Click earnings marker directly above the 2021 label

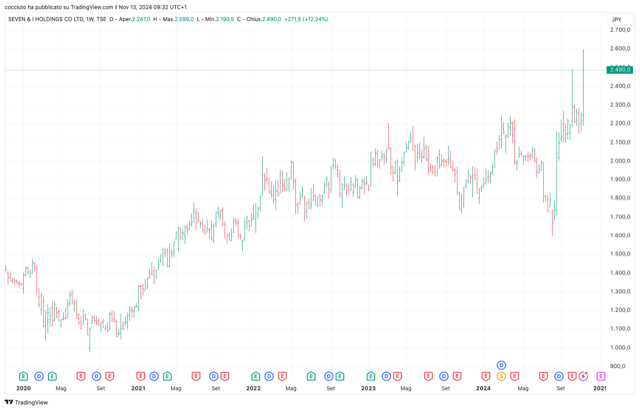[140, 376]
